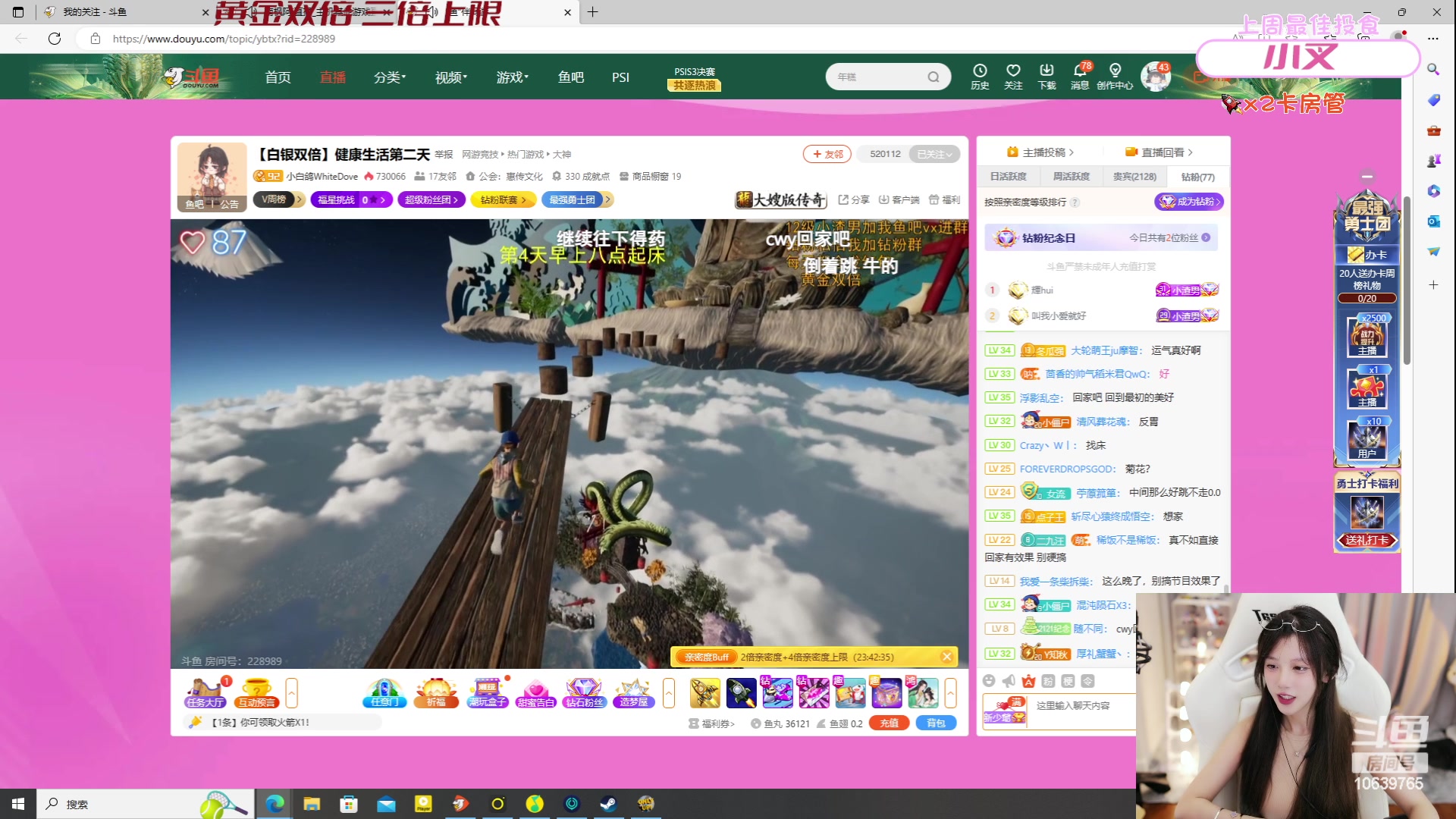Click the 举报 report link

[444, 155]
